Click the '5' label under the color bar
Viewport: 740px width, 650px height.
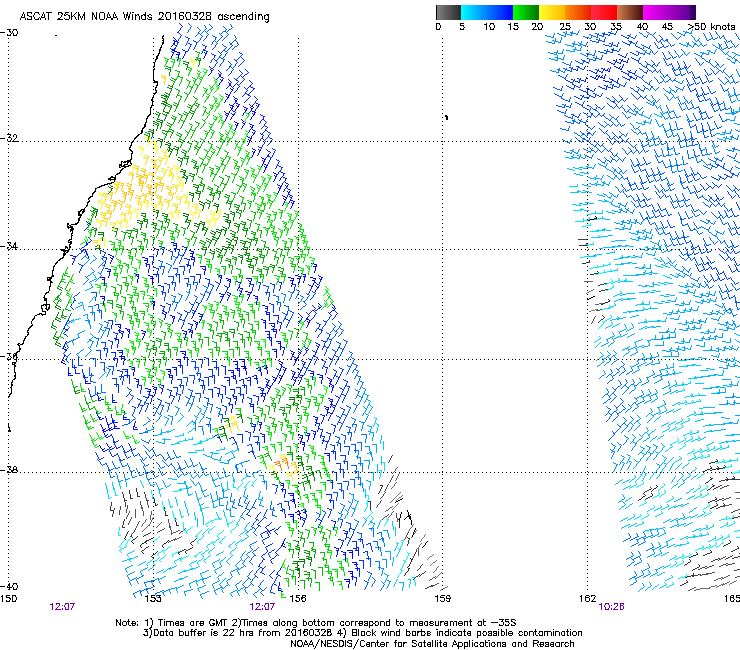[462, 27]
